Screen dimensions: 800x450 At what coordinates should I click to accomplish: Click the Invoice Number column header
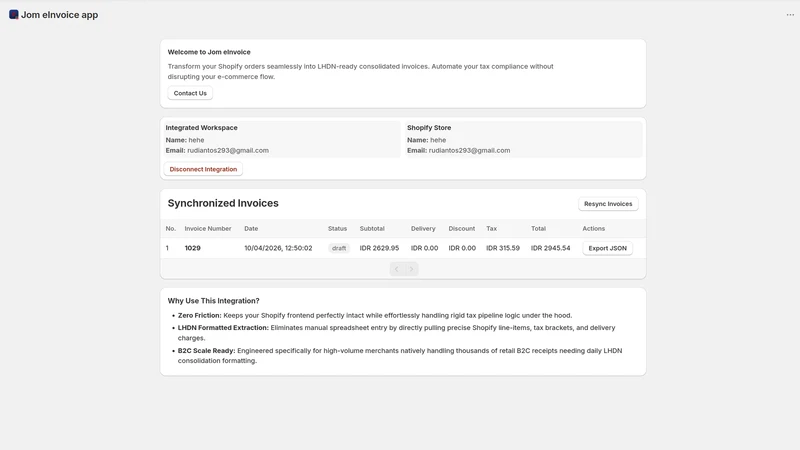(x=208, y=229)
